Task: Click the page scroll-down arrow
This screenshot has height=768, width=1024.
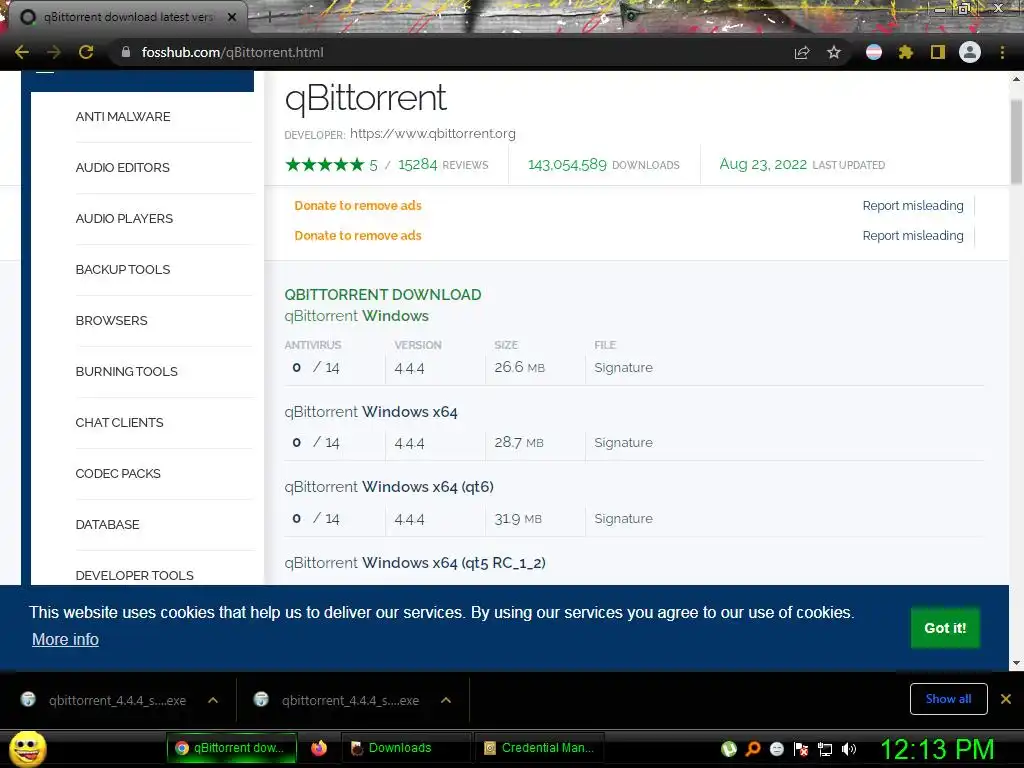Action: coord(1016,663)
